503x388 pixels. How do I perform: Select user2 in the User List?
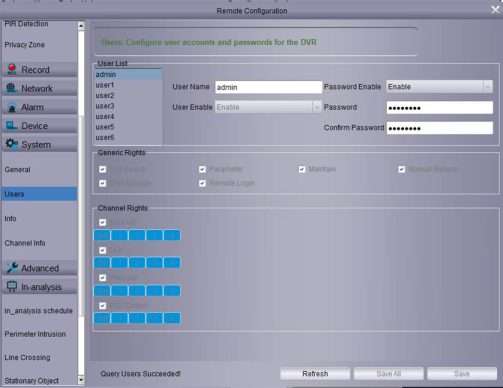pos(128,95)
